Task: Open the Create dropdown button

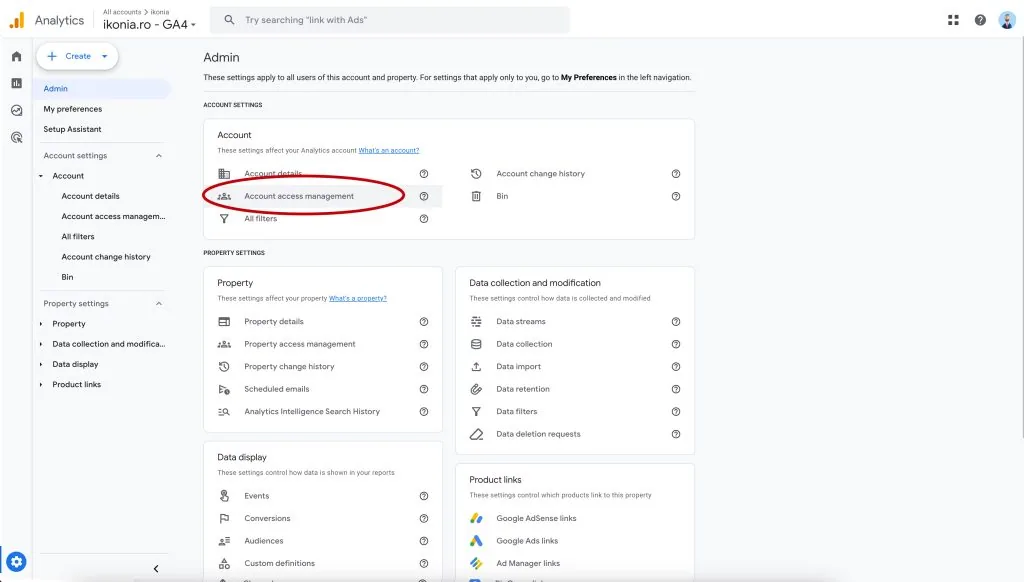Action: (77, 56)
